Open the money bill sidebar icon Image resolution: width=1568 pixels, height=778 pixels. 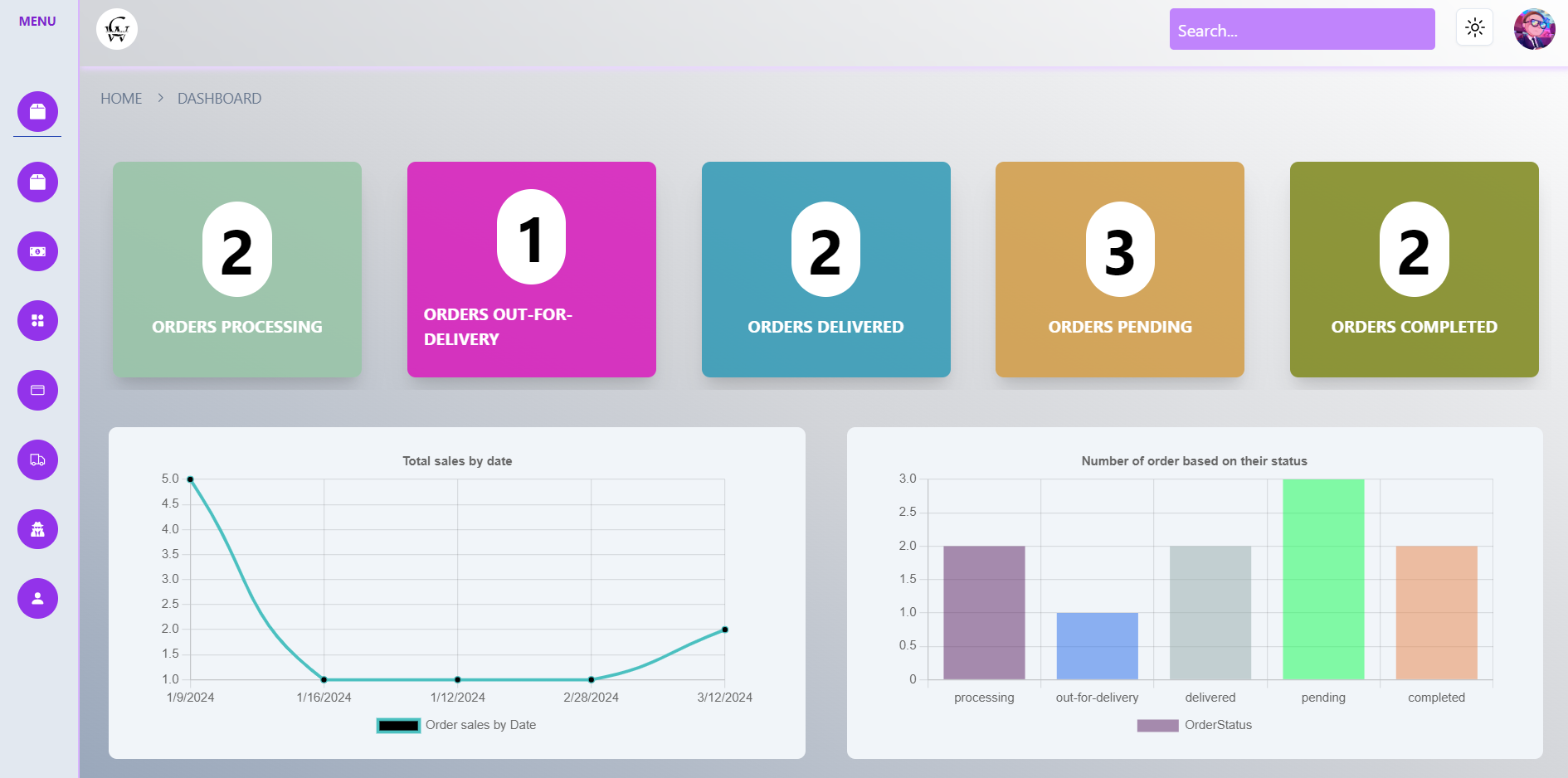37,251
